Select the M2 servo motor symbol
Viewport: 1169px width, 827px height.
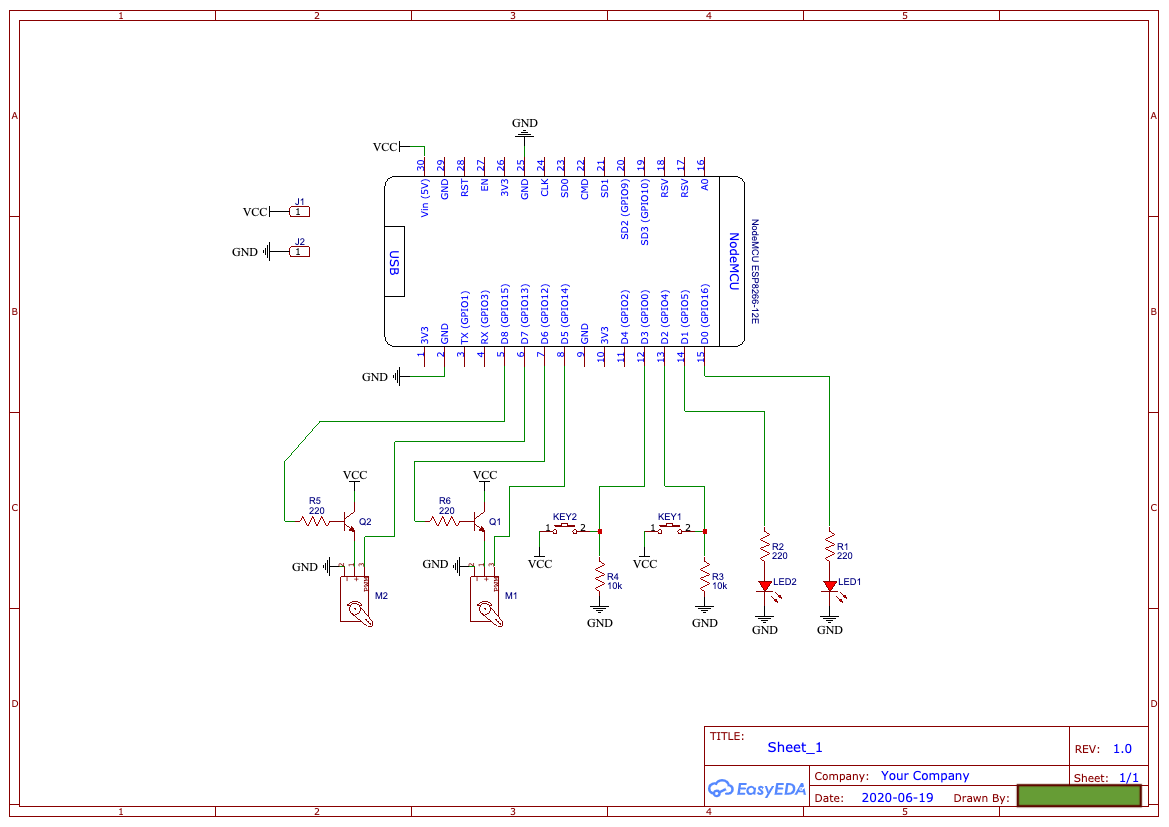355,600
